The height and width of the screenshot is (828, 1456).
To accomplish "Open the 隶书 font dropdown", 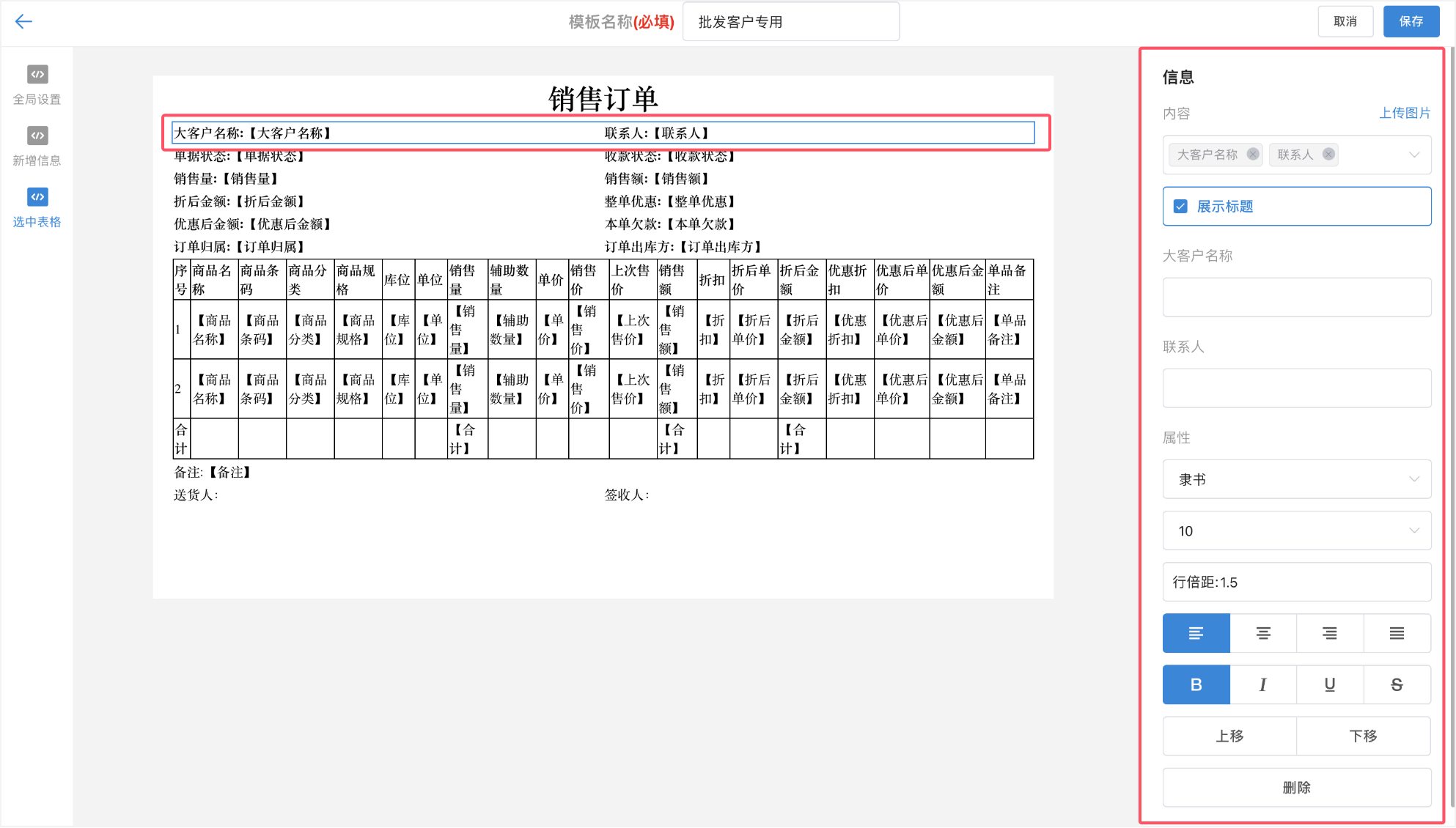I will pyautogui.click(x=1296, y=479).
